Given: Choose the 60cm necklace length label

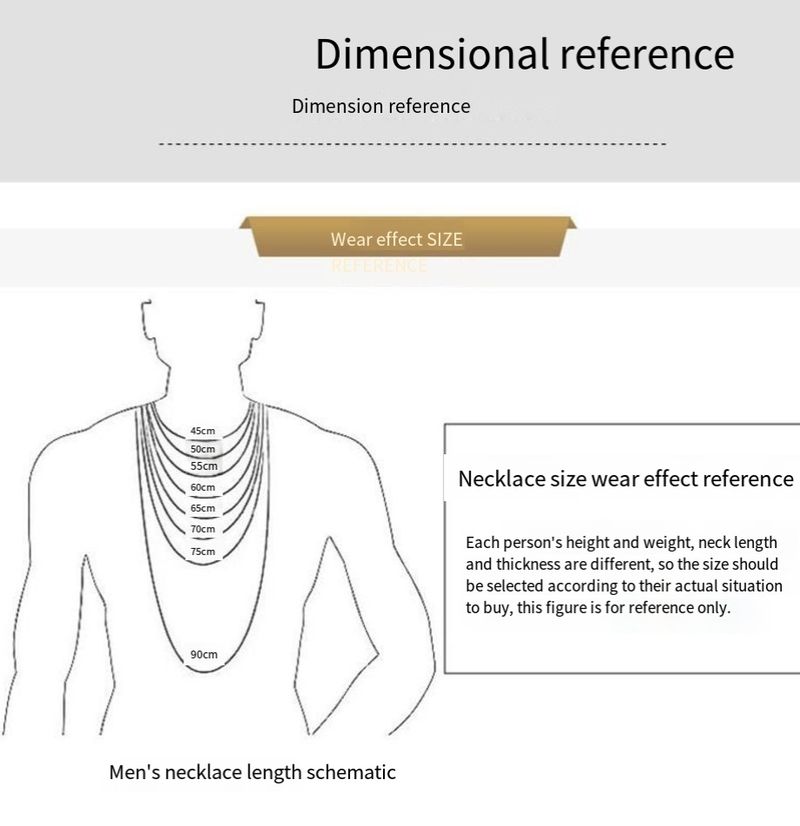Looking at the screenshot, I should (x=203, y=487).
